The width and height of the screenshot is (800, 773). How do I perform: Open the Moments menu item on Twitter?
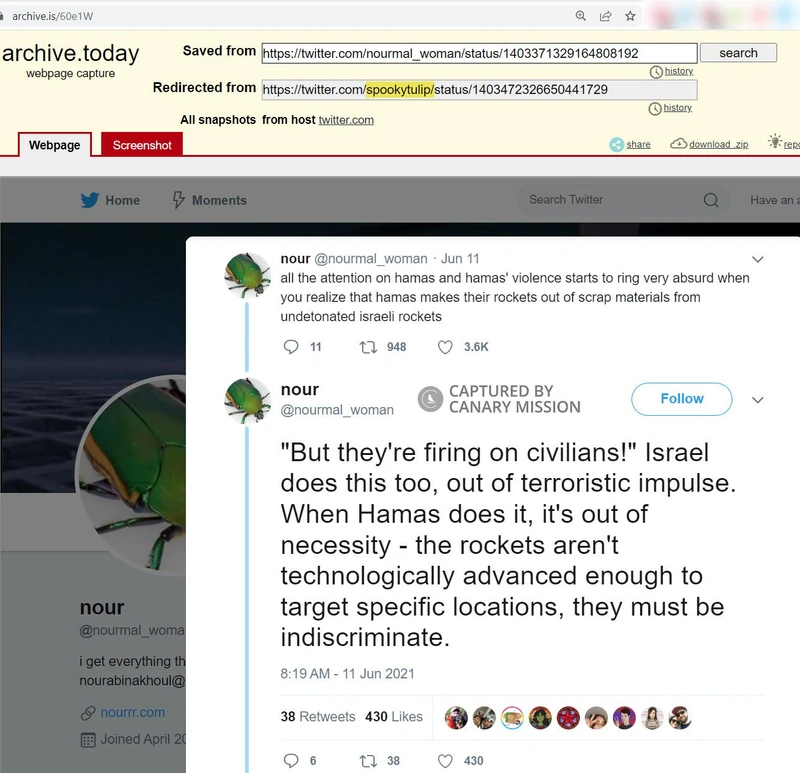[x=219, y=200]
